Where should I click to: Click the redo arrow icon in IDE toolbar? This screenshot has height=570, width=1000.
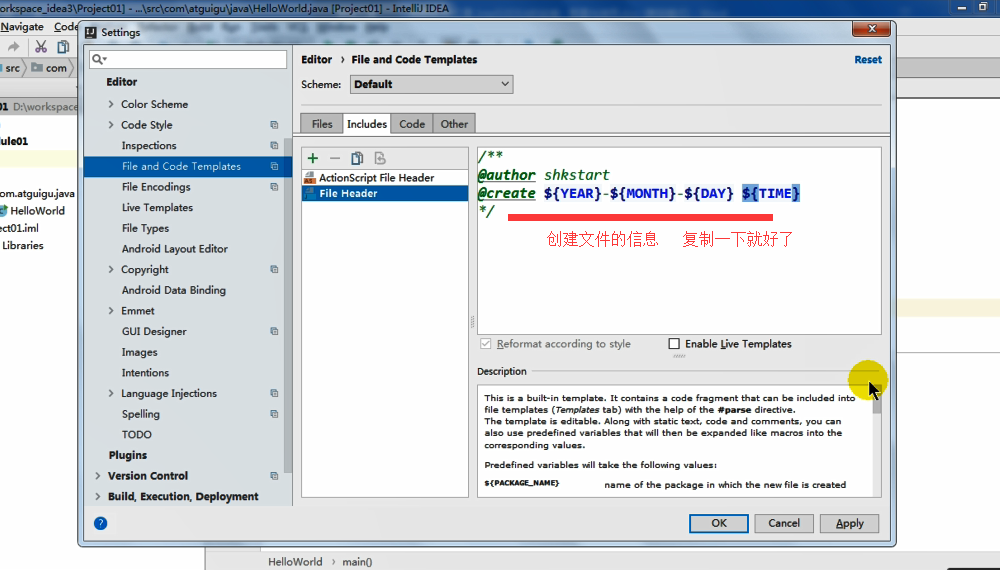click(x=13, y=47)
